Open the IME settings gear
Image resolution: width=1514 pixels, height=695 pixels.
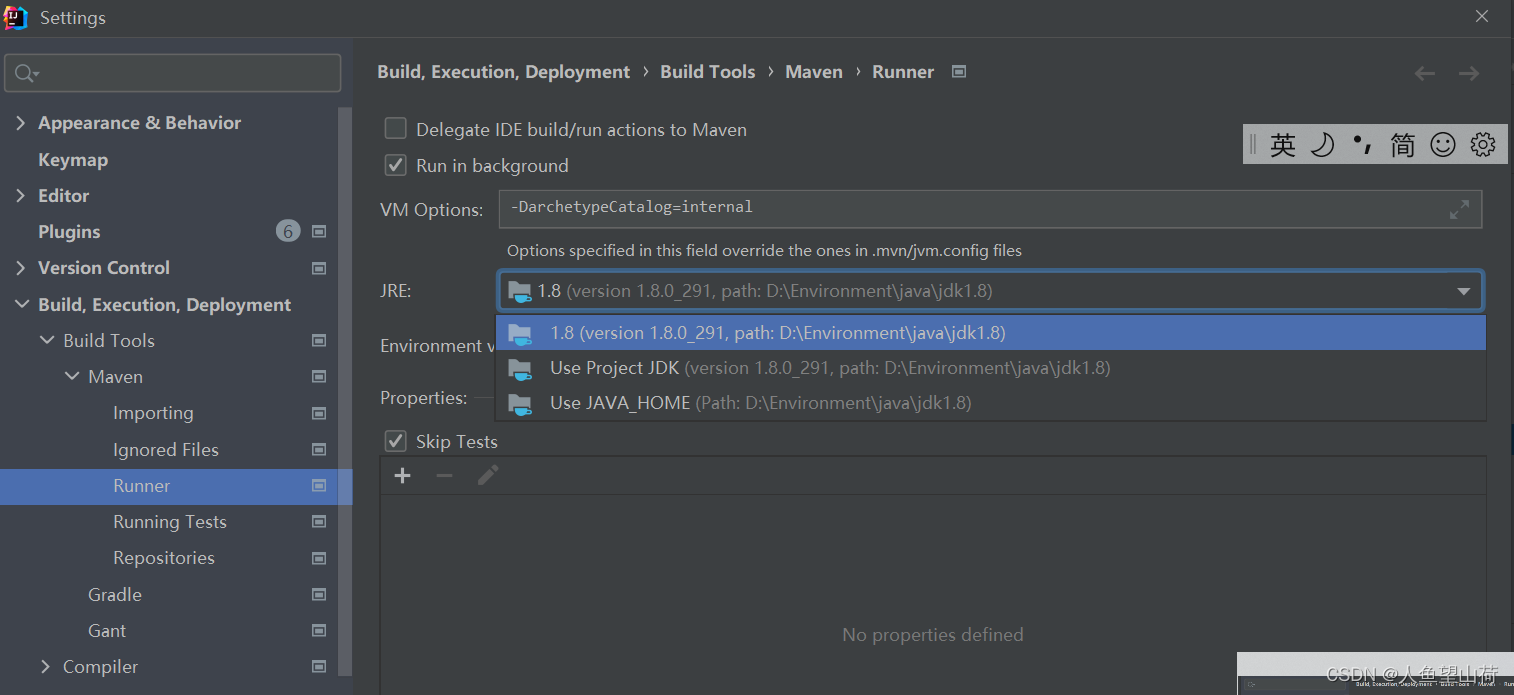(x=1483, y=145)
